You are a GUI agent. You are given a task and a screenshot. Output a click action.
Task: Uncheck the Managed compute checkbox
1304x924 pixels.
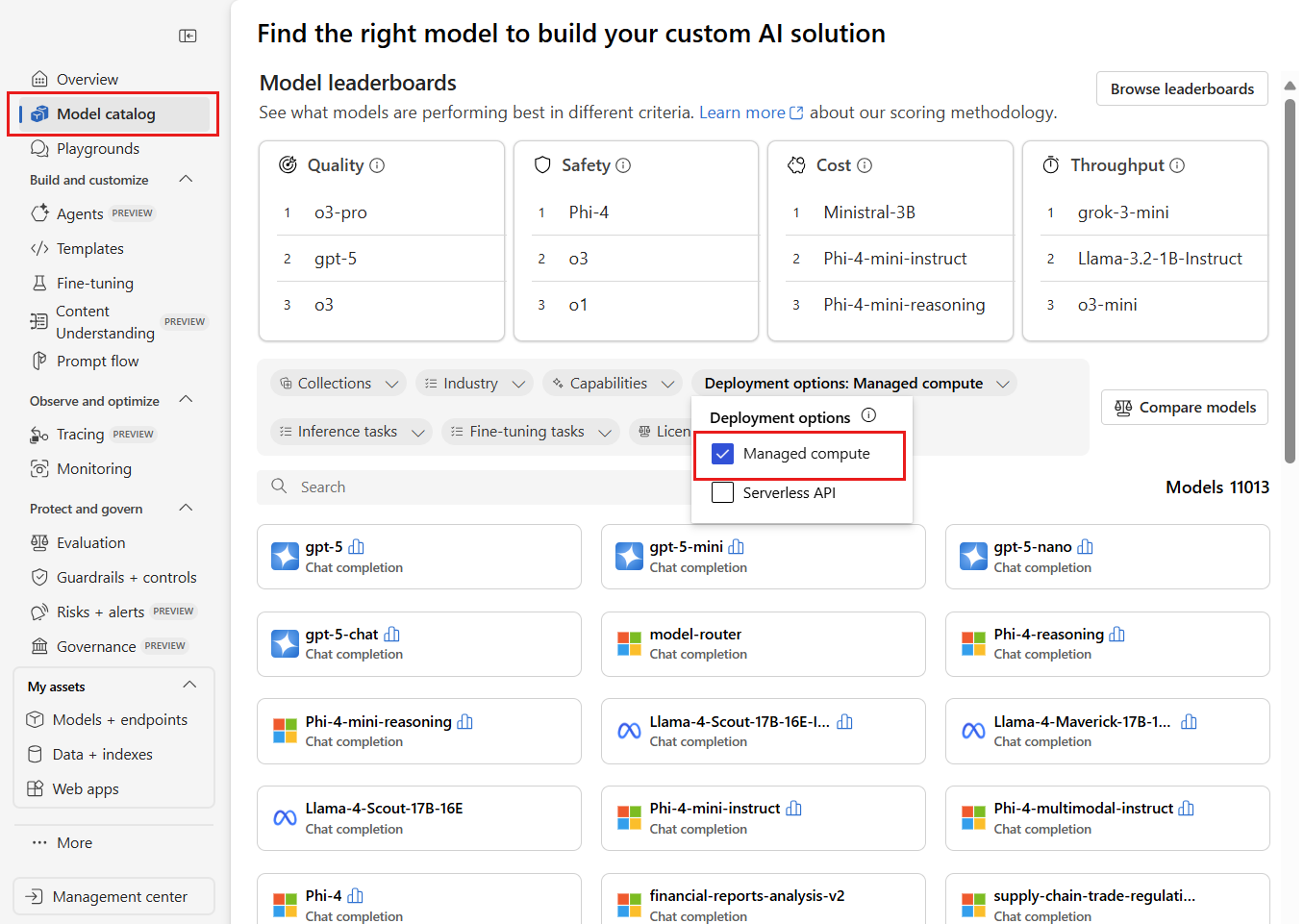point(722,454)
